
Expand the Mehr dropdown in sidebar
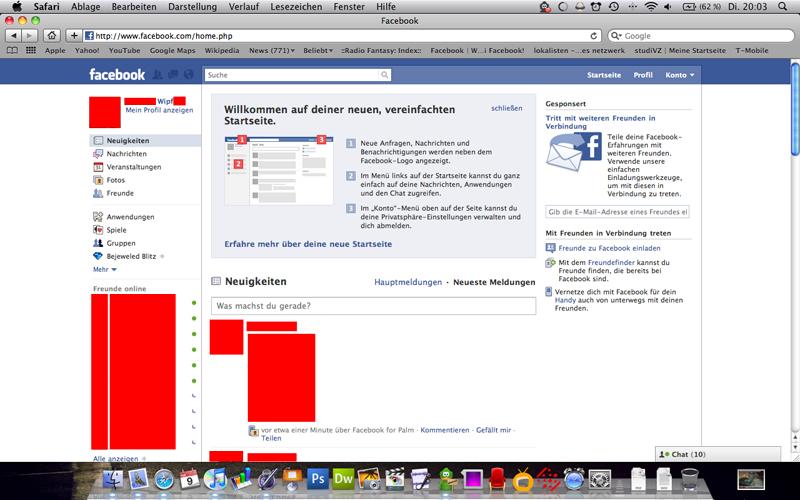pos(105,269)
